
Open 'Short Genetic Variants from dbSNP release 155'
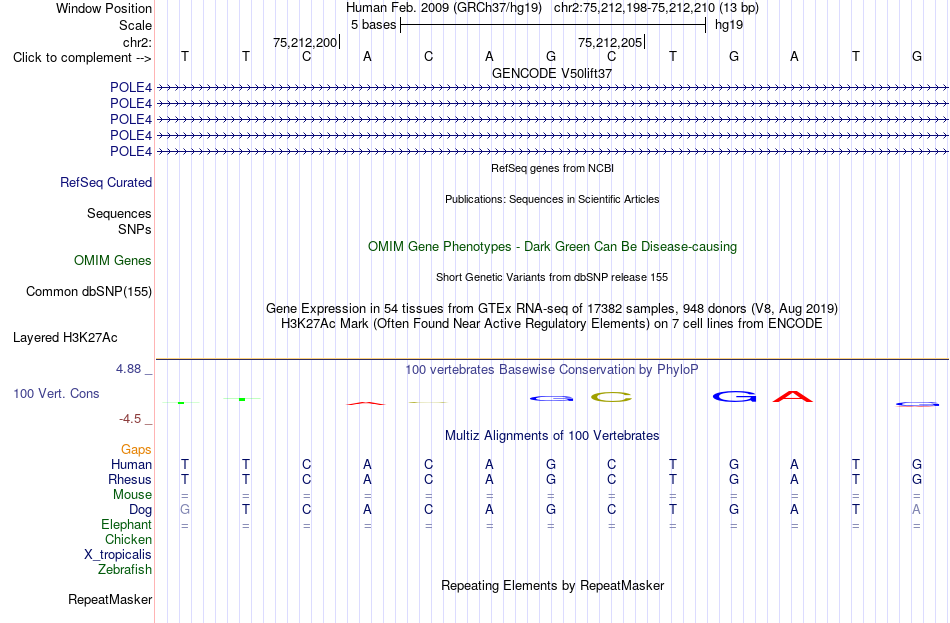tap(552, 278)
